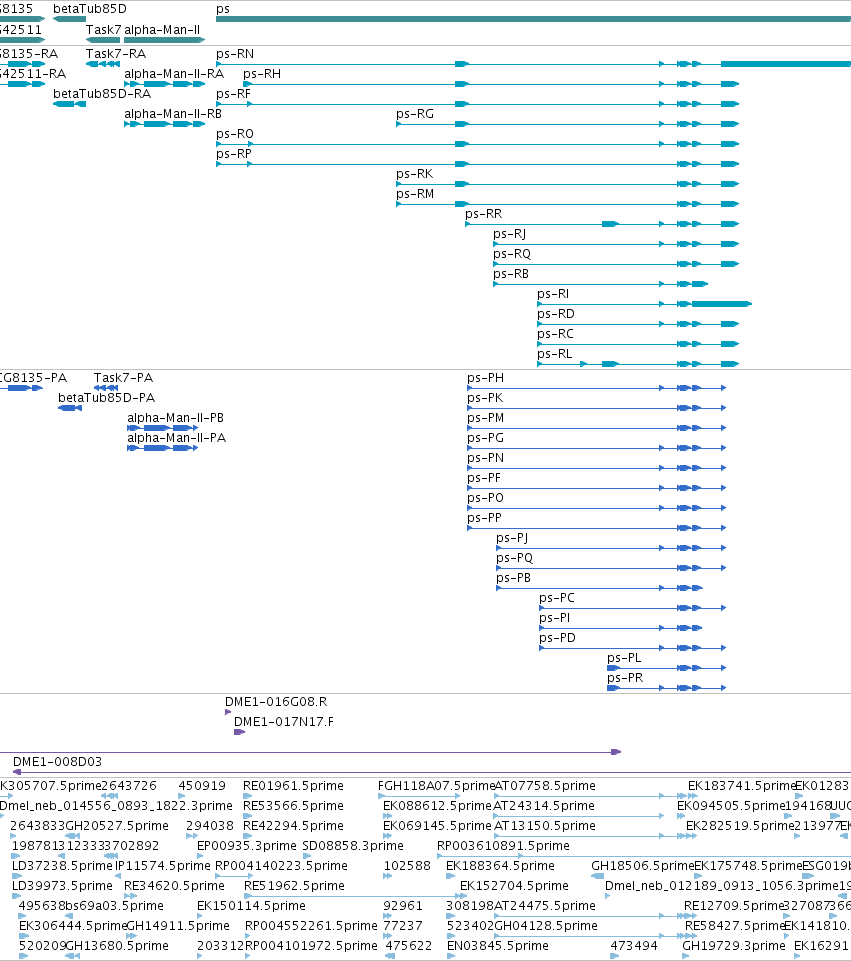Select the betaTub85D-PA protein label
The width and height of the screenshot is (851, 961).
coord(107,398)
